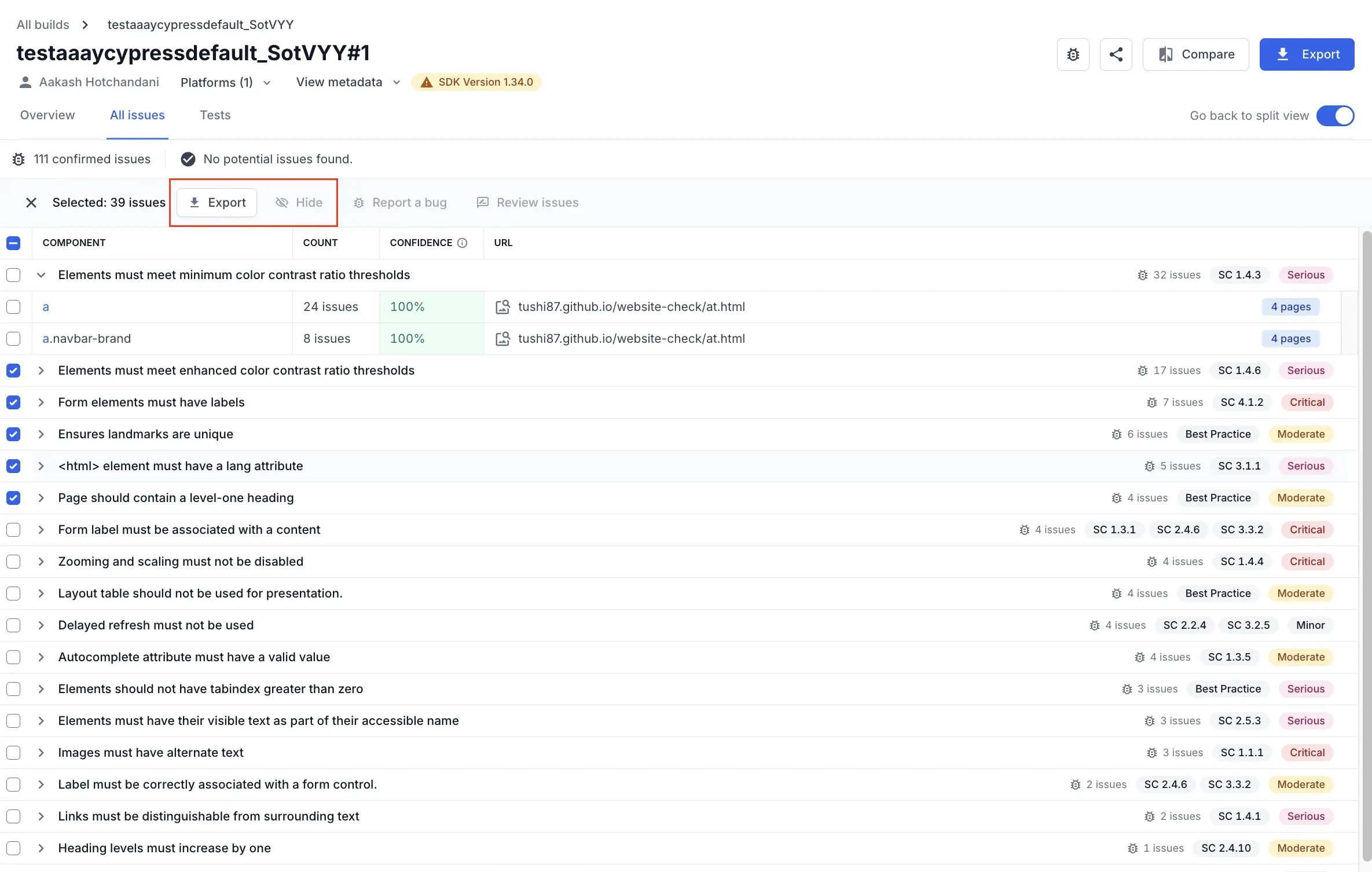Open the Compare view
Screen dimensions: 1372x872
1195,54
